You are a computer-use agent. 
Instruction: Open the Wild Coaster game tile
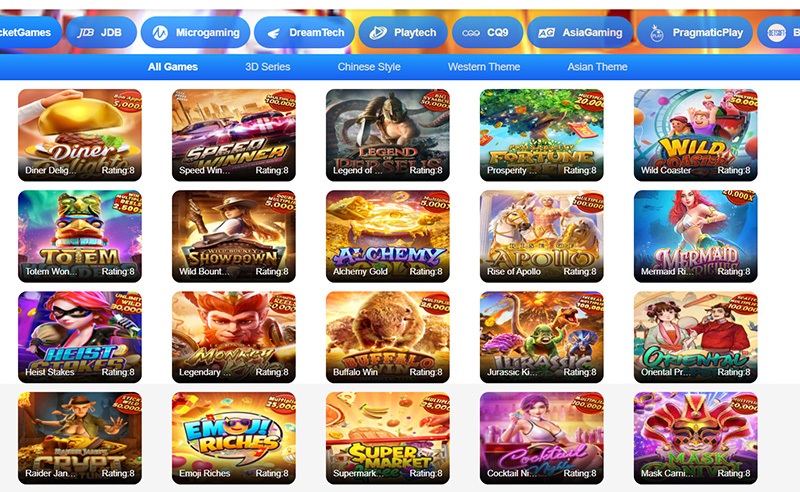click(695, 135)
